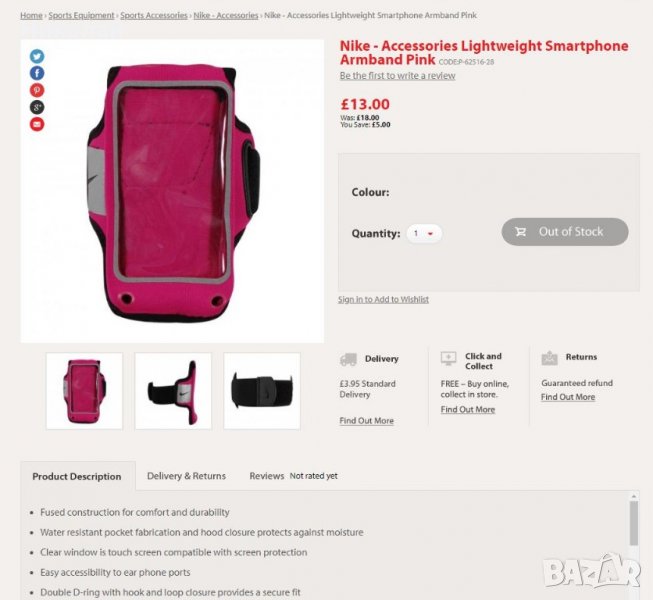Click Sign in to Add to Wishlist
This screenshot has width=653, height=600.
click(383, 299)
